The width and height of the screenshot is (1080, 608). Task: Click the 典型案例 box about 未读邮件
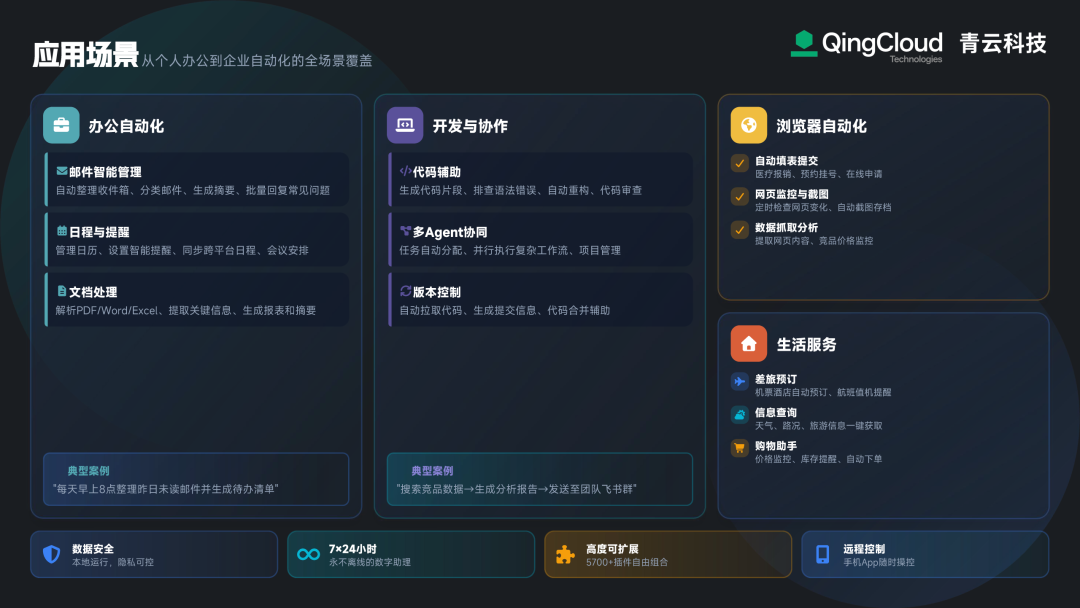point(196,479)
